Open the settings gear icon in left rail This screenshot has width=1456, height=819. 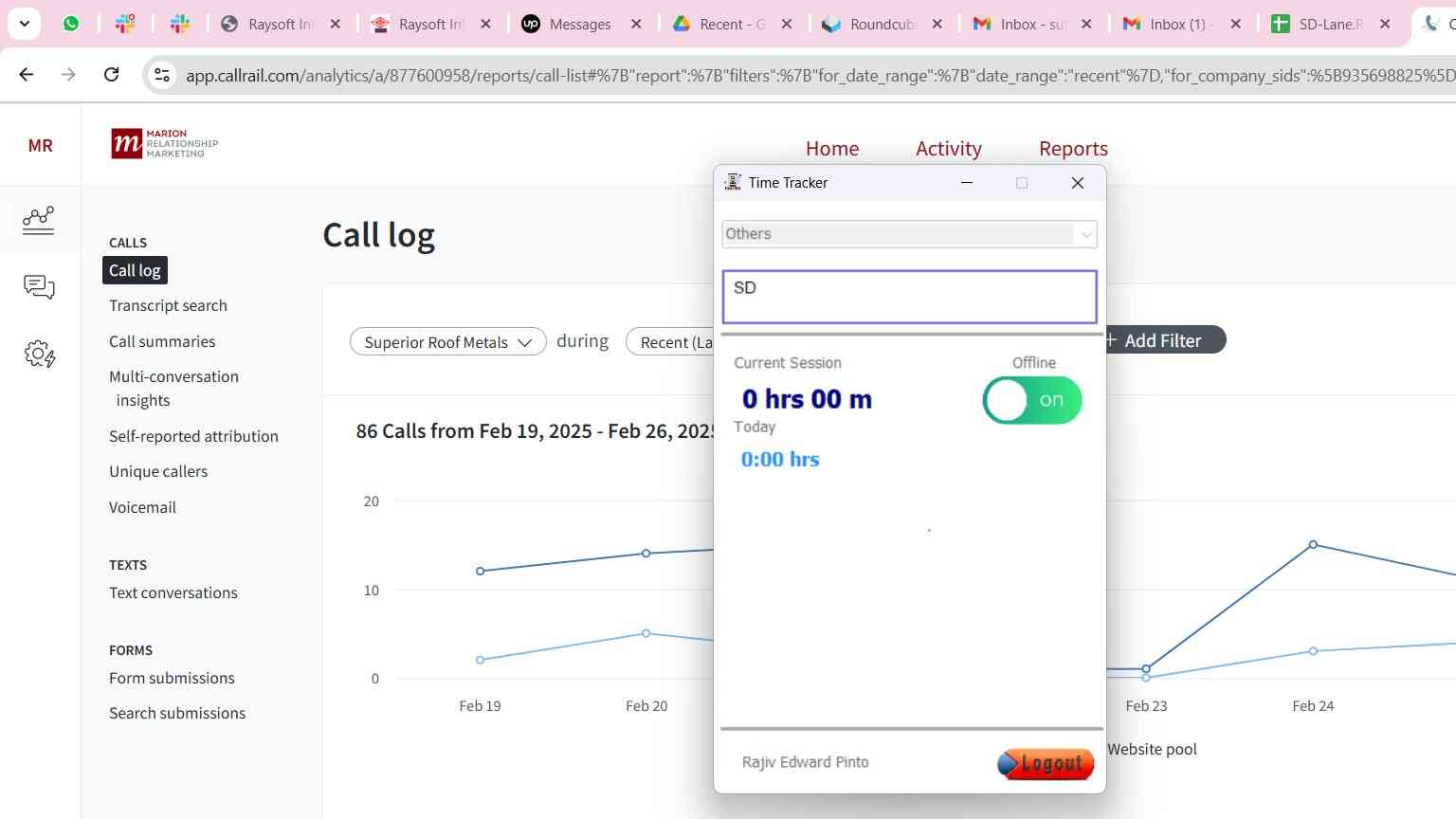pos(39,355)
